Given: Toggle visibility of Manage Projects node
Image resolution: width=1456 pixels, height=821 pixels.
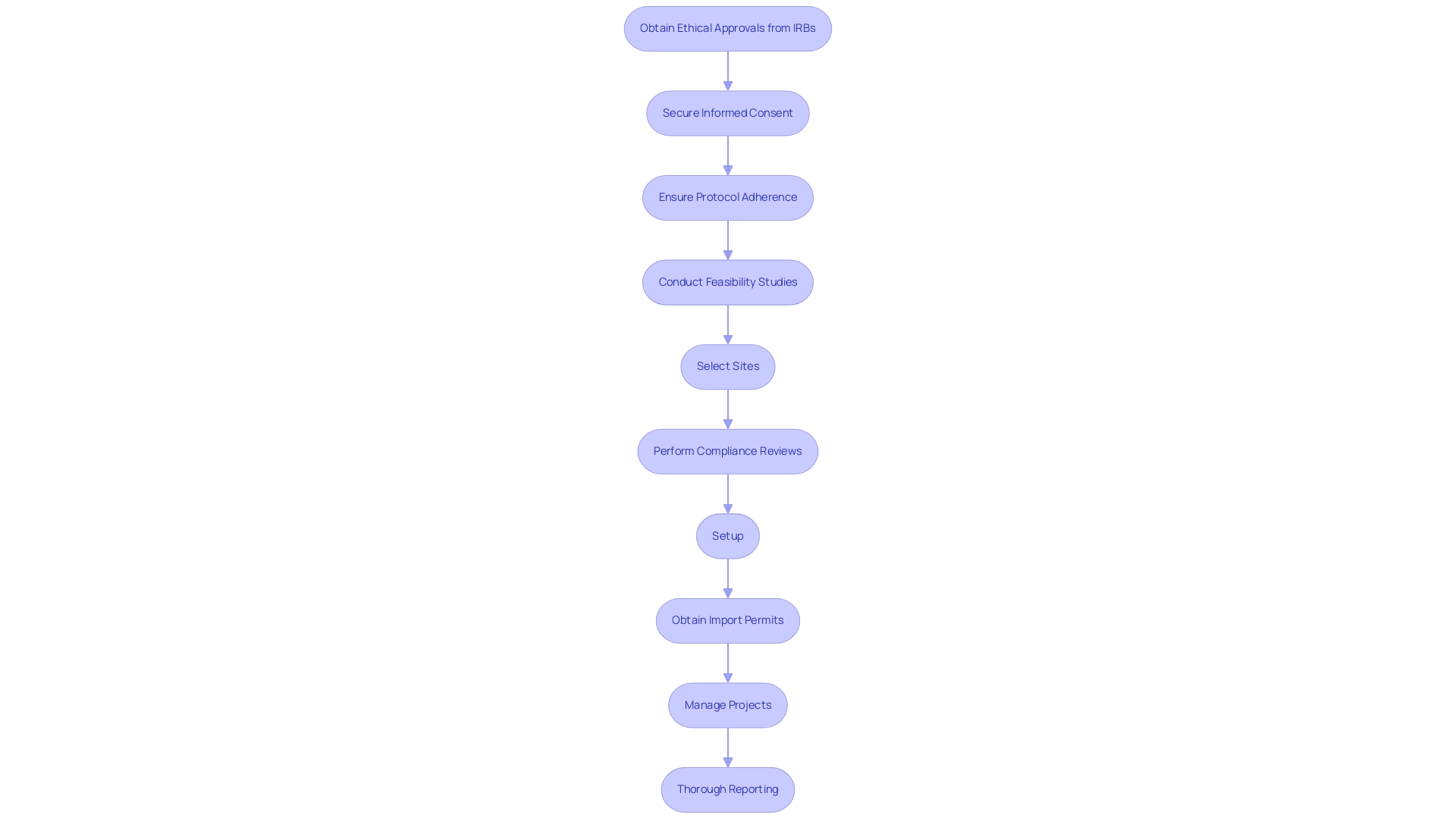Looking at the screenshot, I should point(727,704).
